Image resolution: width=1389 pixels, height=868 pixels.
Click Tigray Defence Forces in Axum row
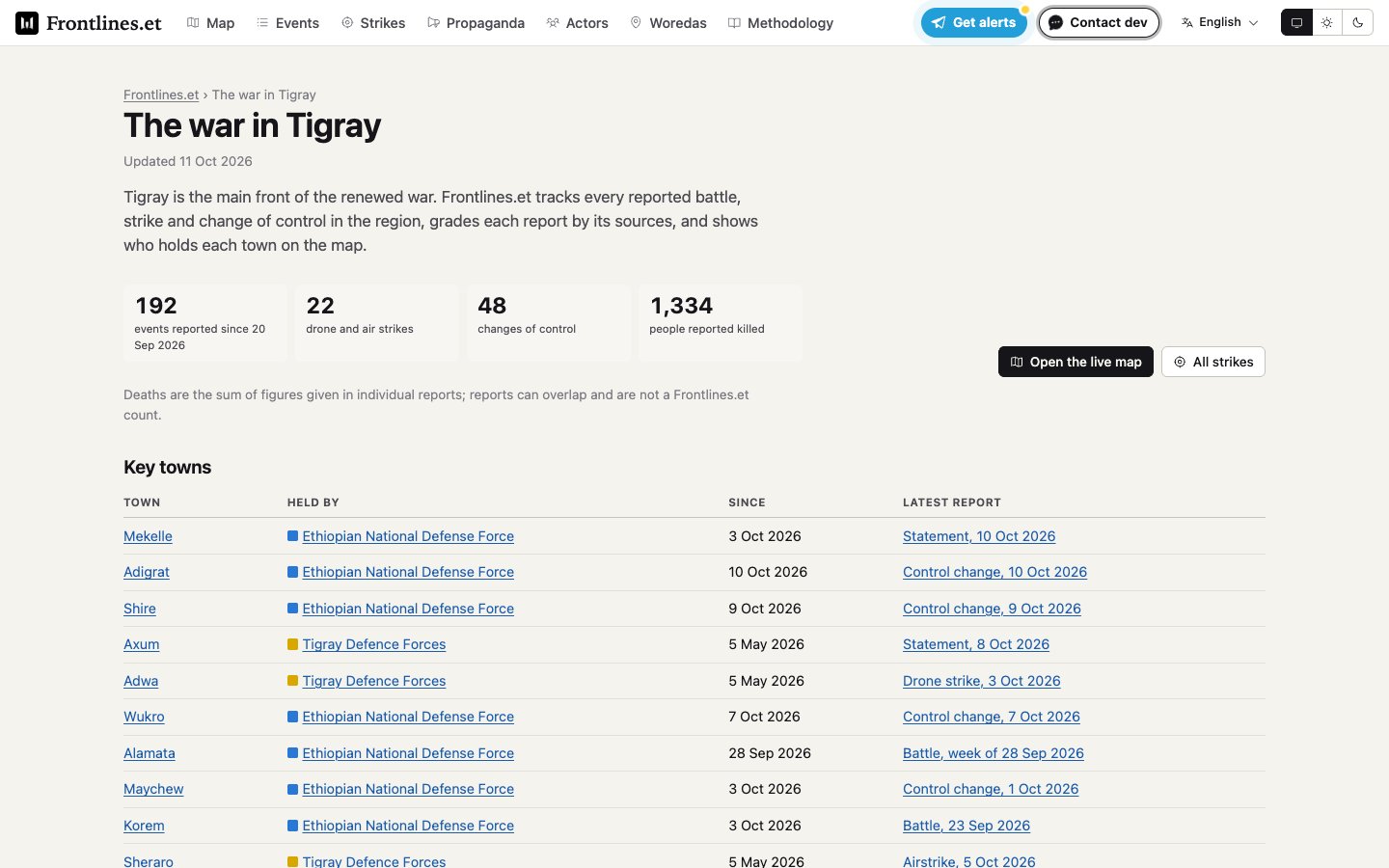[x=374, y=644]
